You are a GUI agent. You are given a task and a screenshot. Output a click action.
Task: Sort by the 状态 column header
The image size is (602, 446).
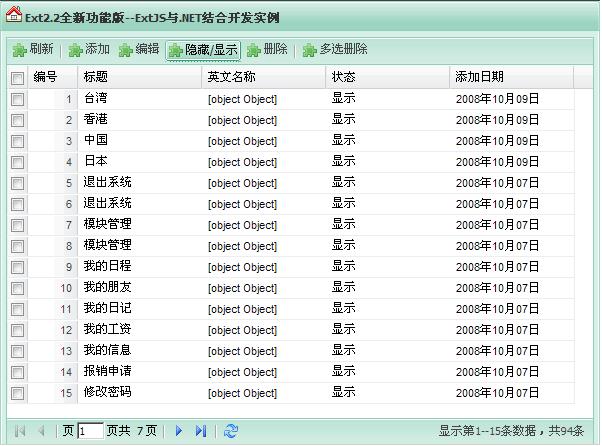point(387,77)
